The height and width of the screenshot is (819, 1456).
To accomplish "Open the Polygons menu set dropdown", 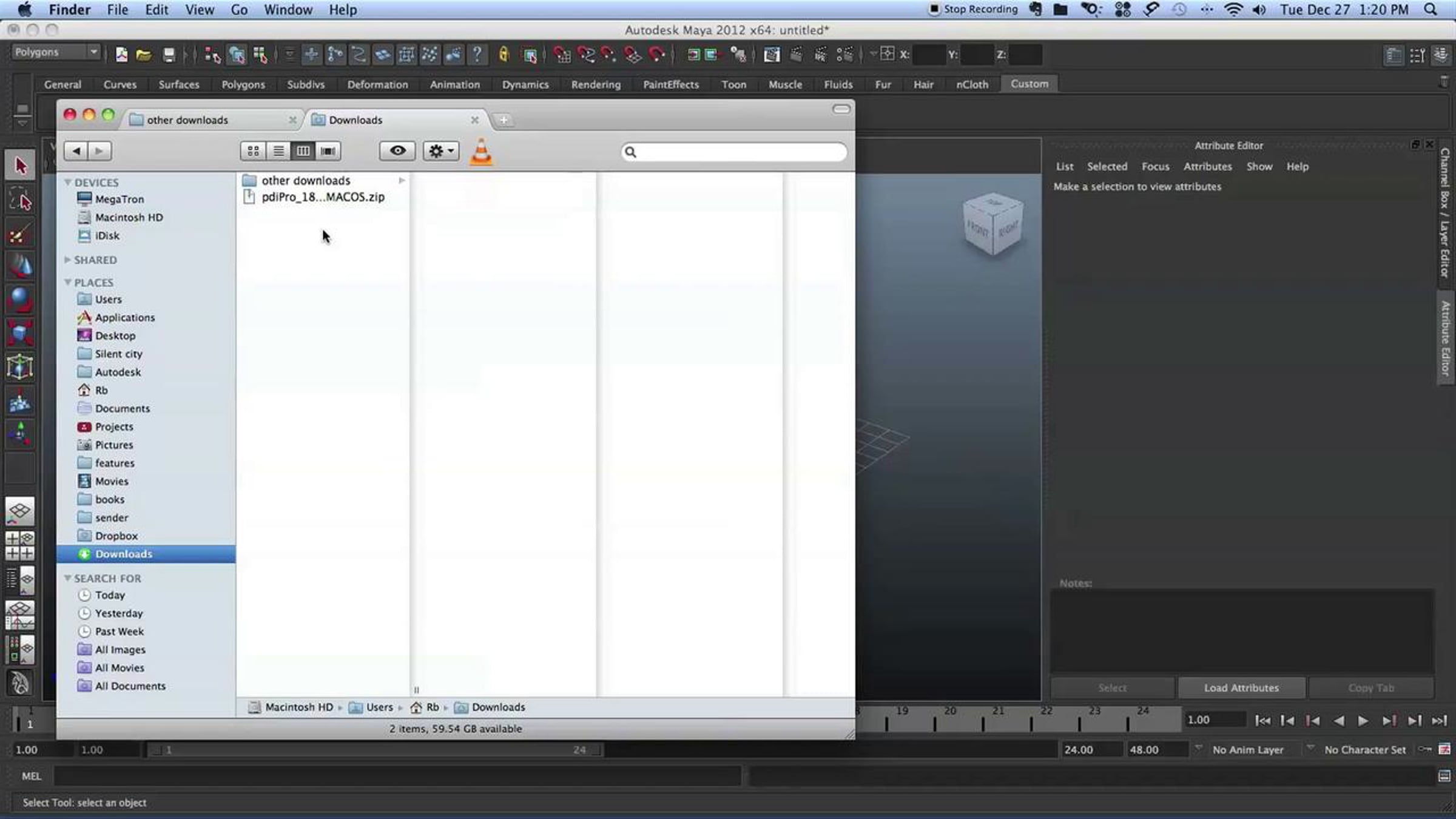I will click(55, 52).
